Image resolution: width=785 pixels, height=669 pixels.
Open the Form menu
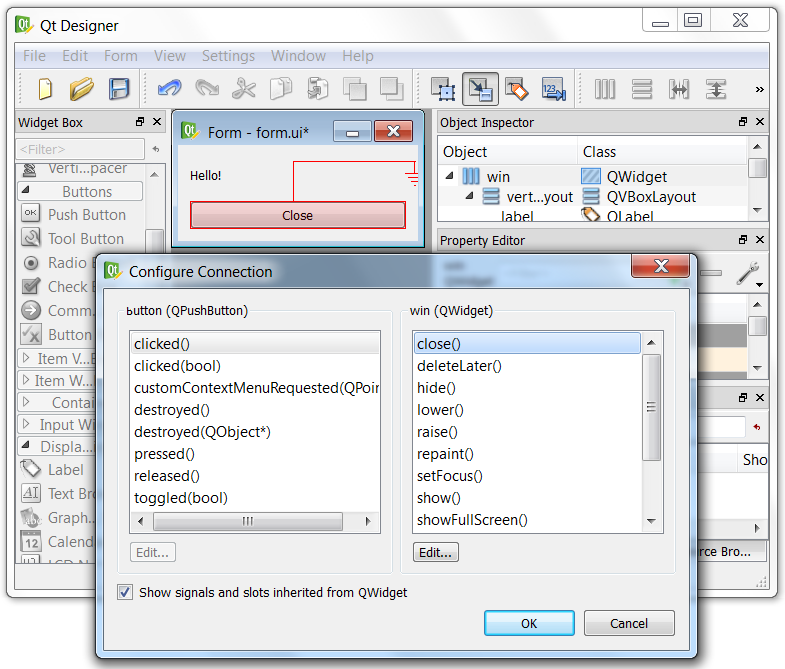(x=121, y=56)
